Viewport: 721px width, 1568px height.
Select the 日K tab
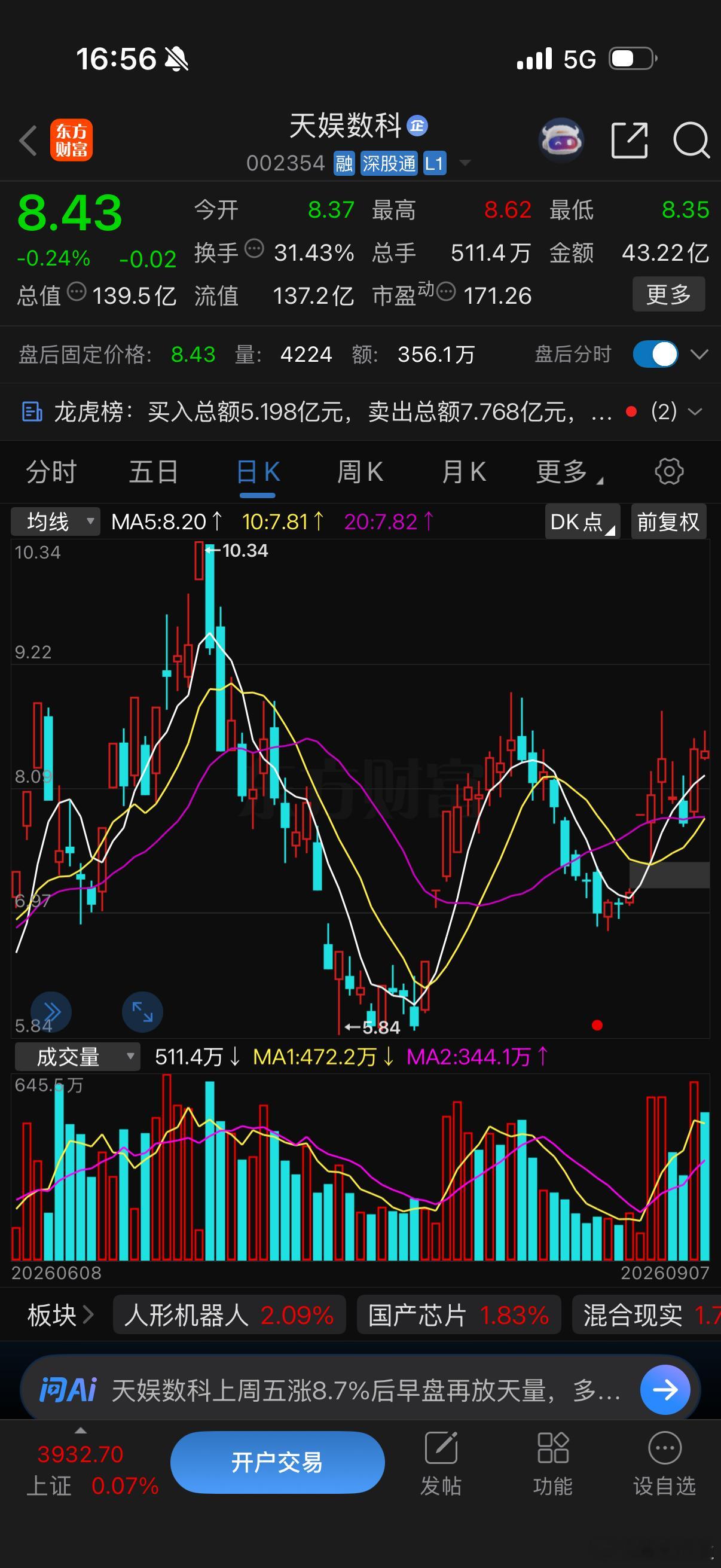point(258,472)
